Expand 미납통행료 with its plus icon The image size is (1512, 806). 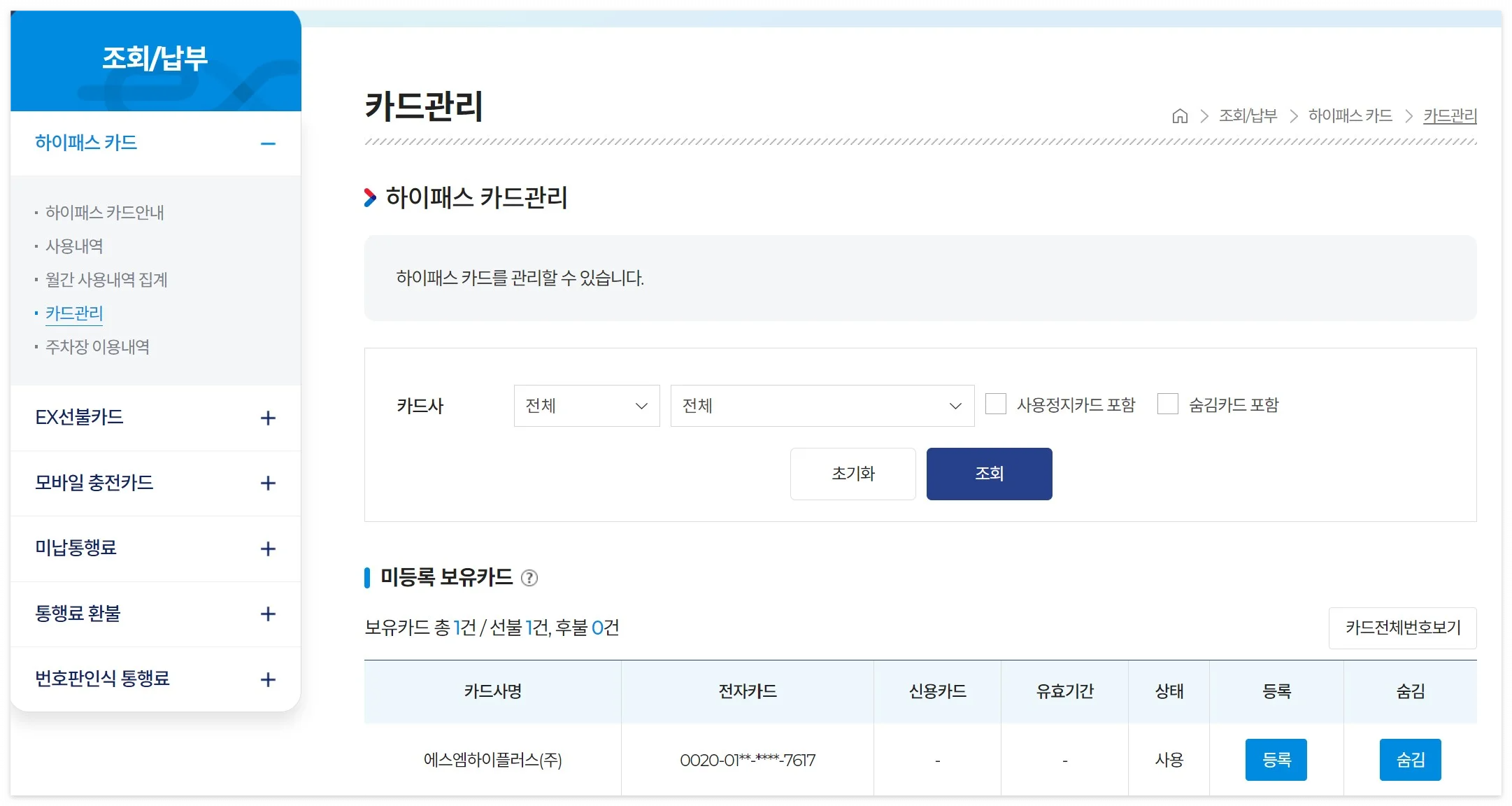point(268,549)
